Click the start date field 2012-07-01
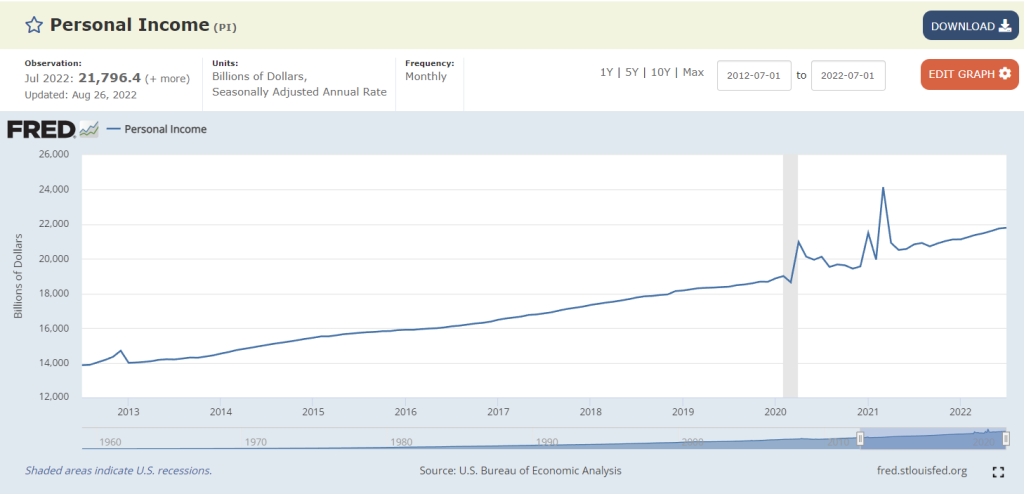Viewport: 1024px width, 494px height. click(x=754, y=76)
